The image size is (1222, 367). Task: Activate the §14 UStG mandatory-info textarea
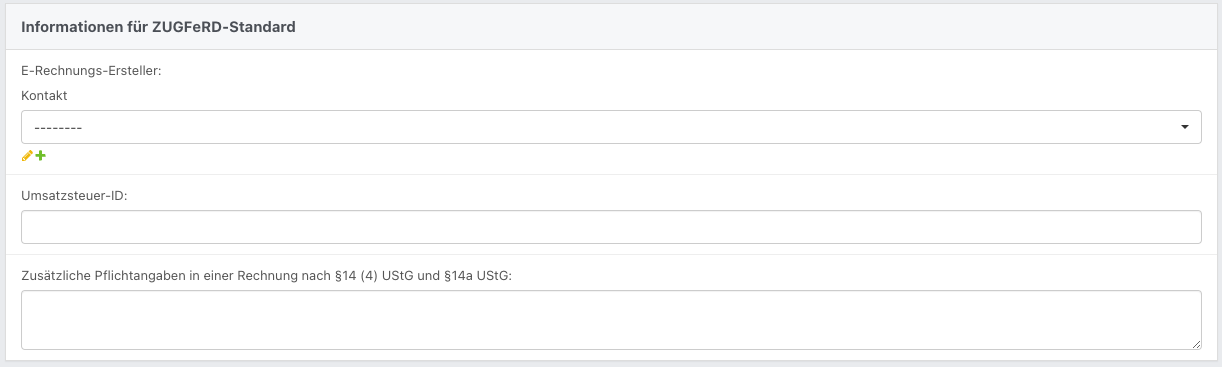click(611, 320)
